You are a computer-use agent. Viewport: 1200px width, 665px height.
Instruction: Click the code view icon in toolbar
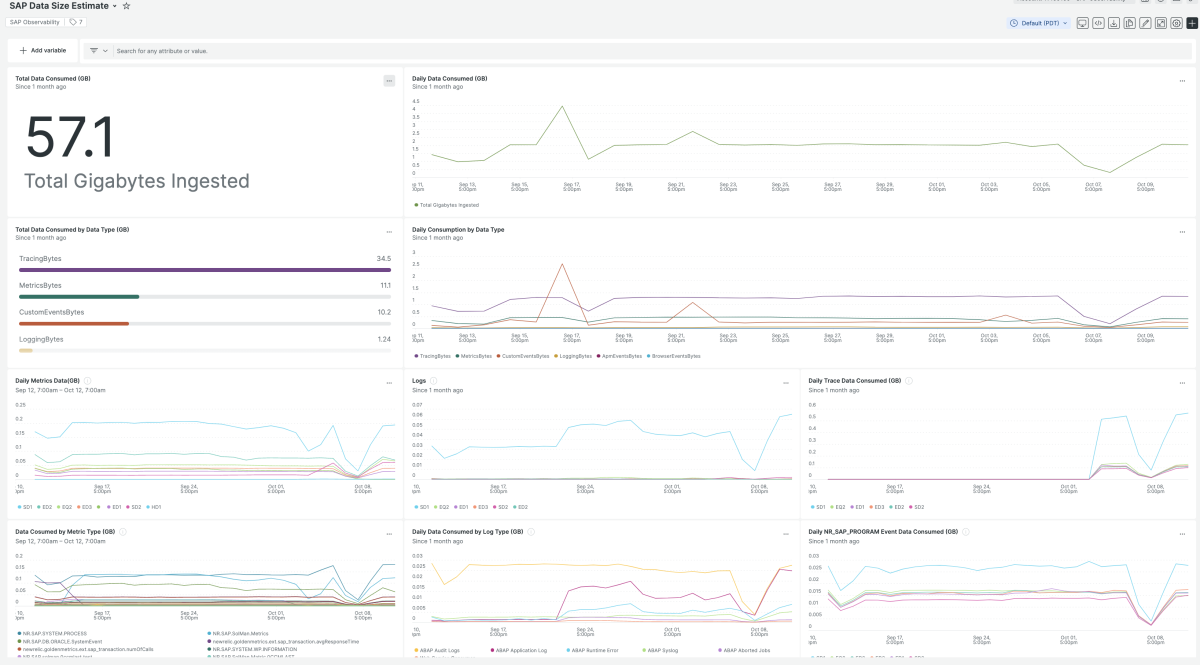click(1098, 23)
